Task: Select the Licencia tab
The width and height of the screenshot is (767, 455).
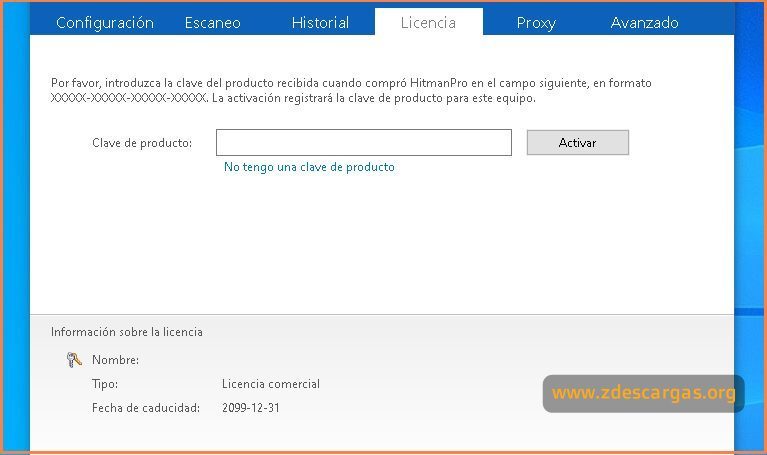Action: click(x=429, y=22)
